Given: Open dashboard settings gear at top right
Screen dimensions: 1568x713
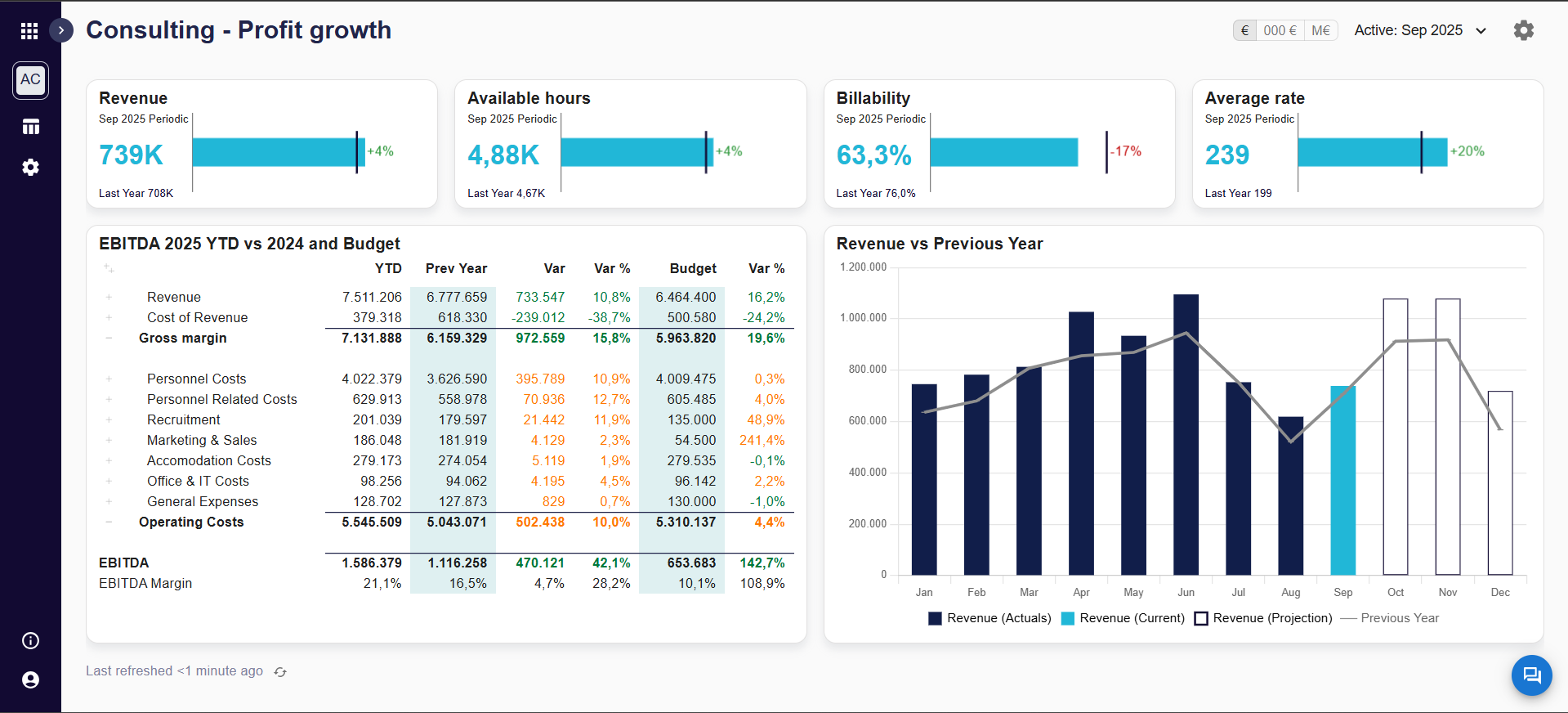Looking at the screenshot, I should tap(1524, 30).
